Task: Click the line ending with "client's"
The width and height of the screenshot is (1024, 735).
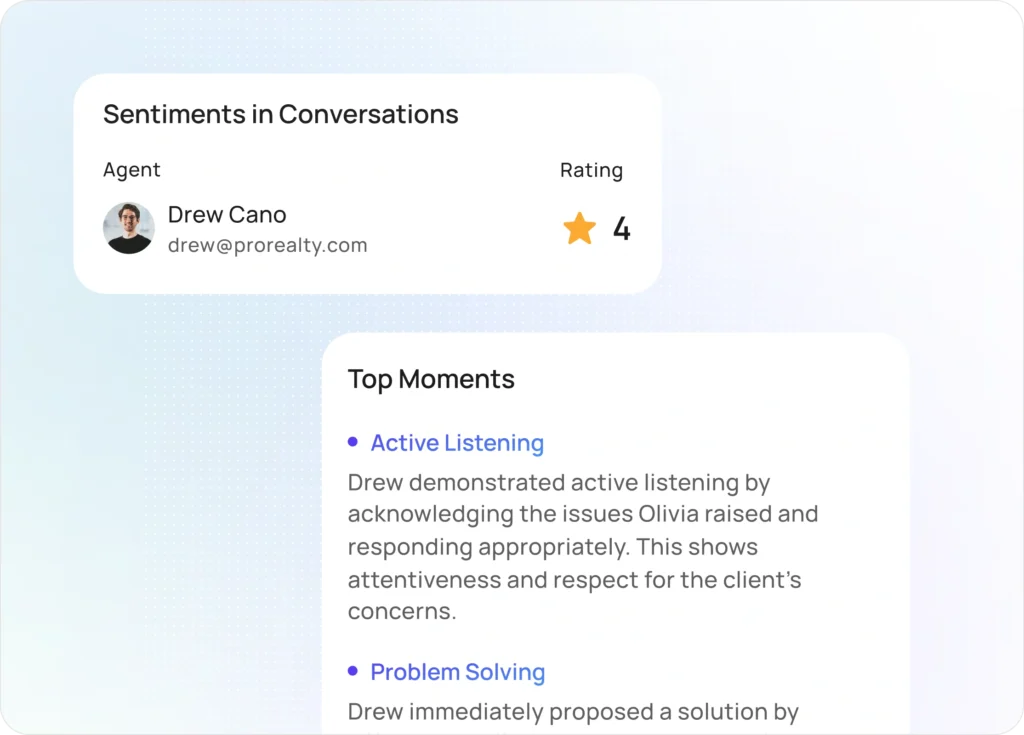Action: (x=574, y=579)
